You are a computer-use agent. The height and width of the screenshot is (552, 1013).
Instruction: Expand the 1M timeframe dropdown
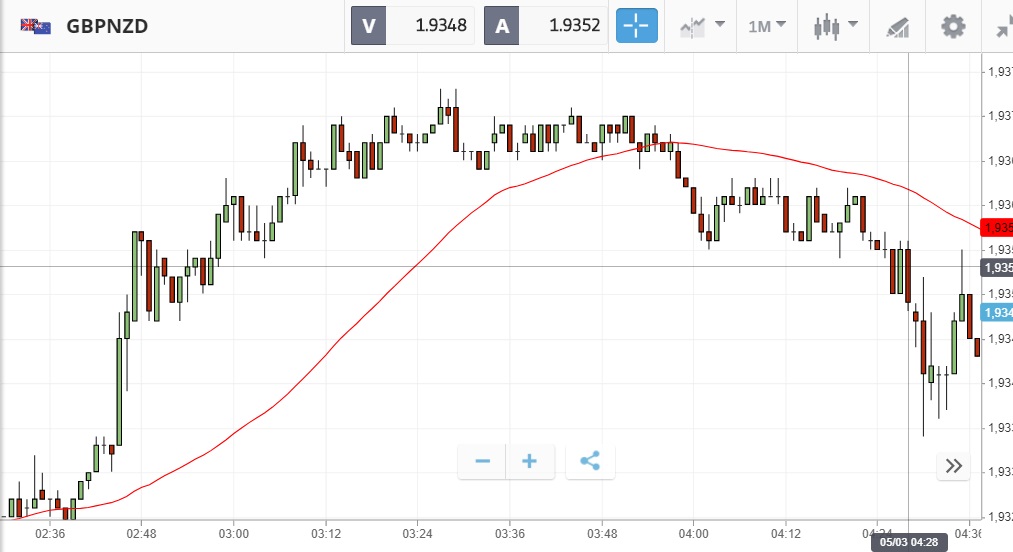767,26
